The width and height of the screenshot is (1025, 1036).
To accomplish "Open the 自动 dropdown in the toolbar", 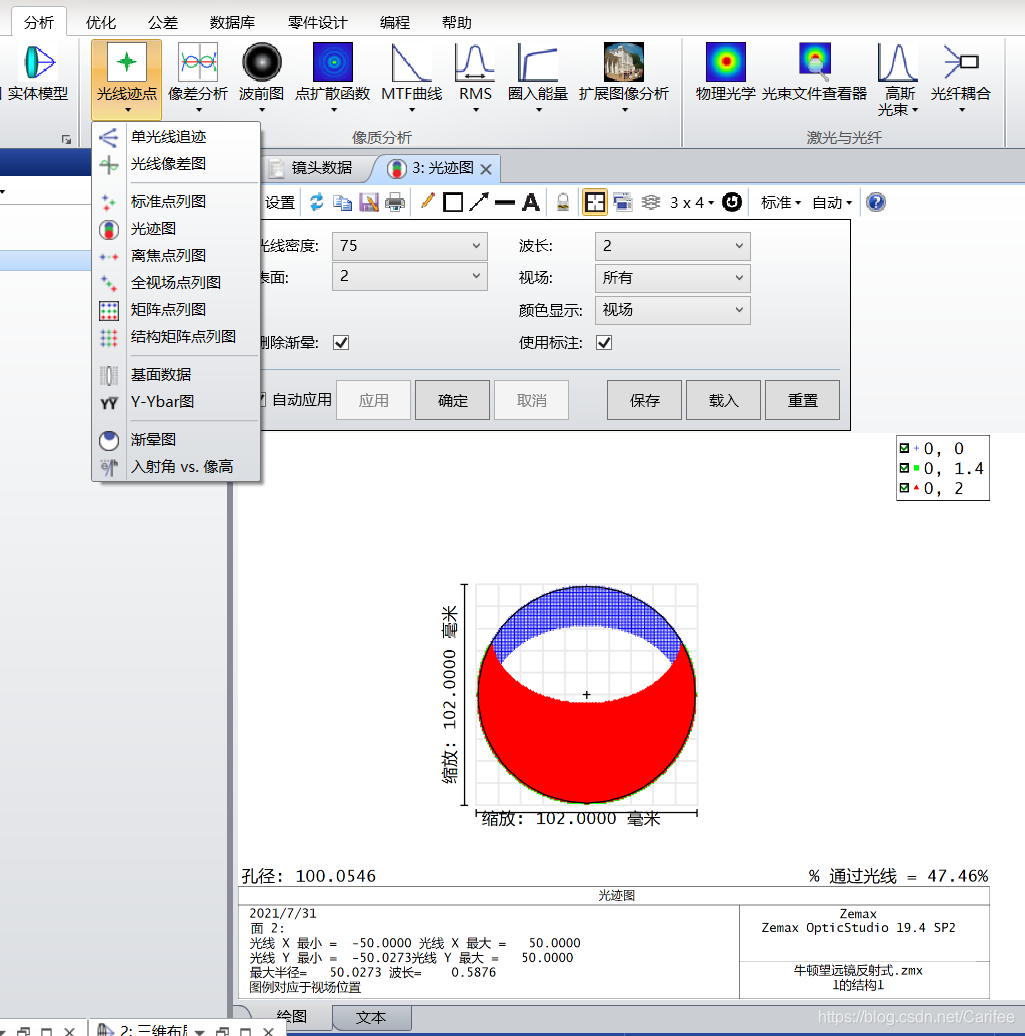I will click(831, 202).
